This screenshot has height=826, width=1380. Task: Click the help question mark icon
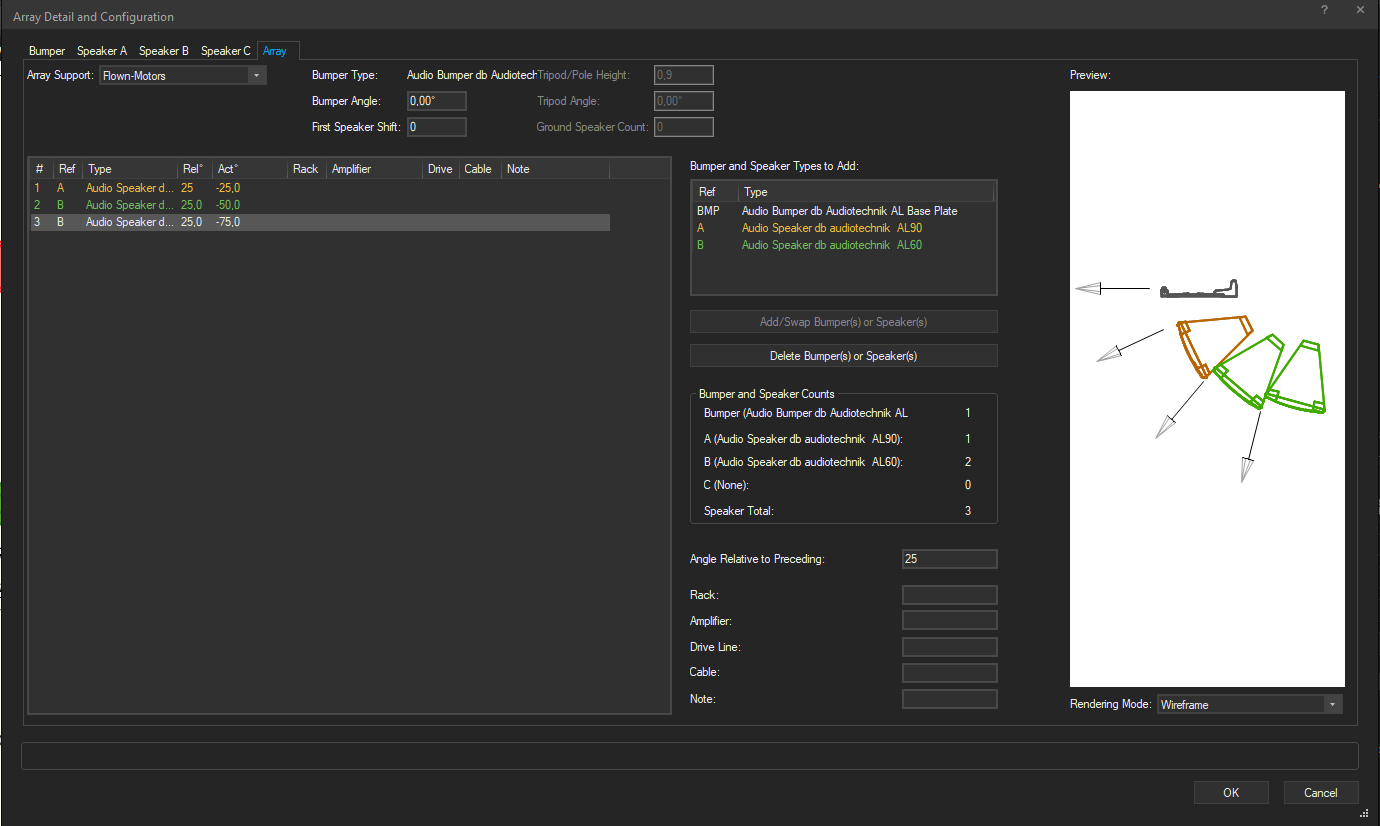pos(1323,10)
